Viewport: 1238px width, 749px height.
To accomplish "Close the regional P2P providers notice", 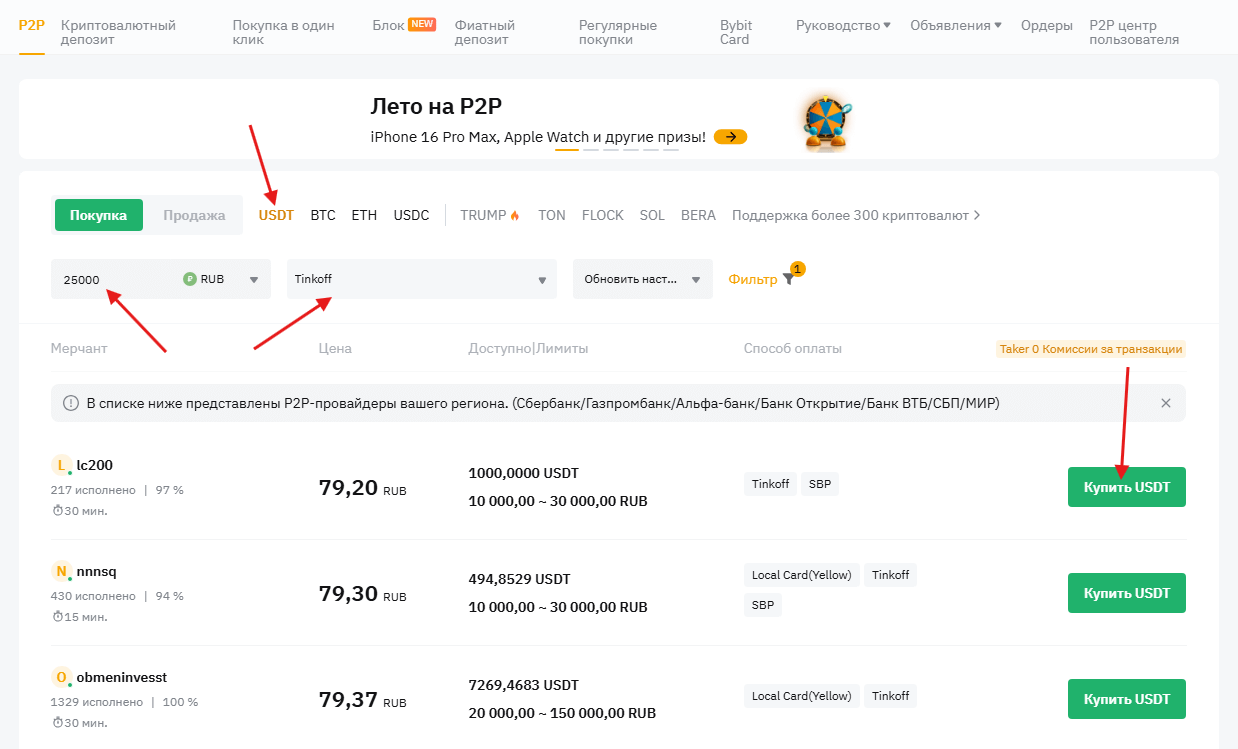I will 1165,403.
